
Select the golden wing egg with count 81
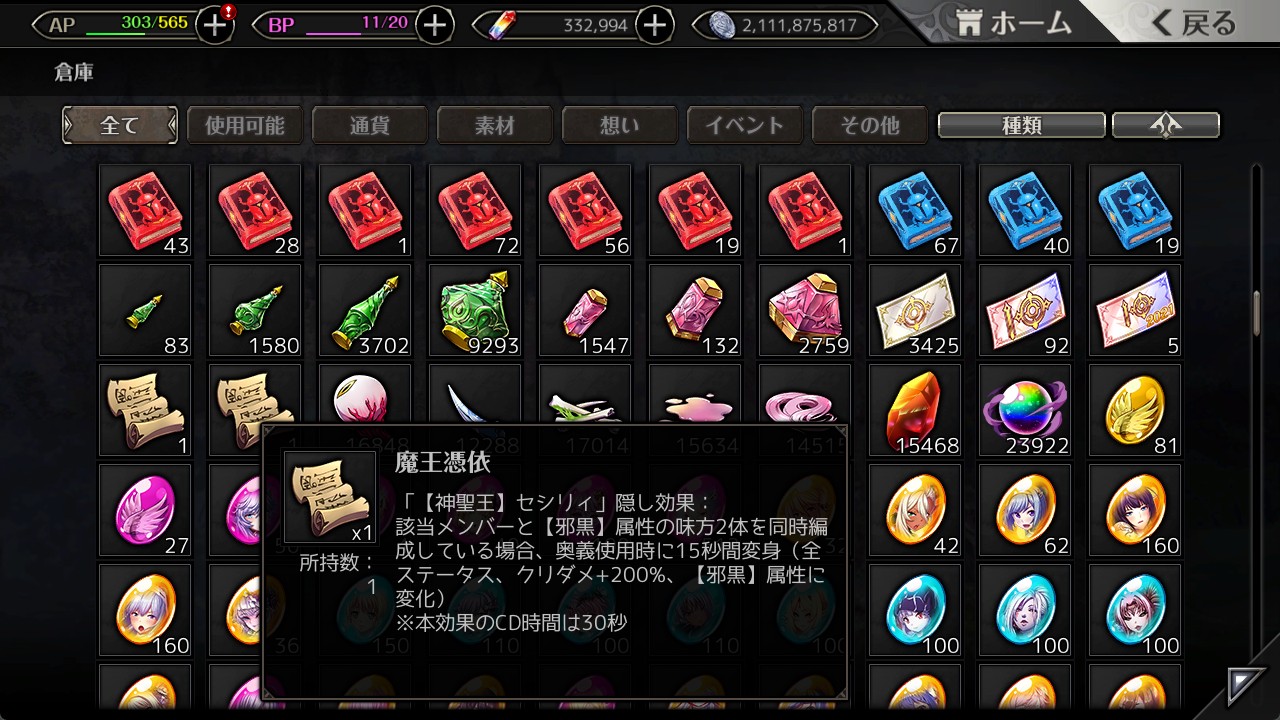click(x=1135, y=410)
